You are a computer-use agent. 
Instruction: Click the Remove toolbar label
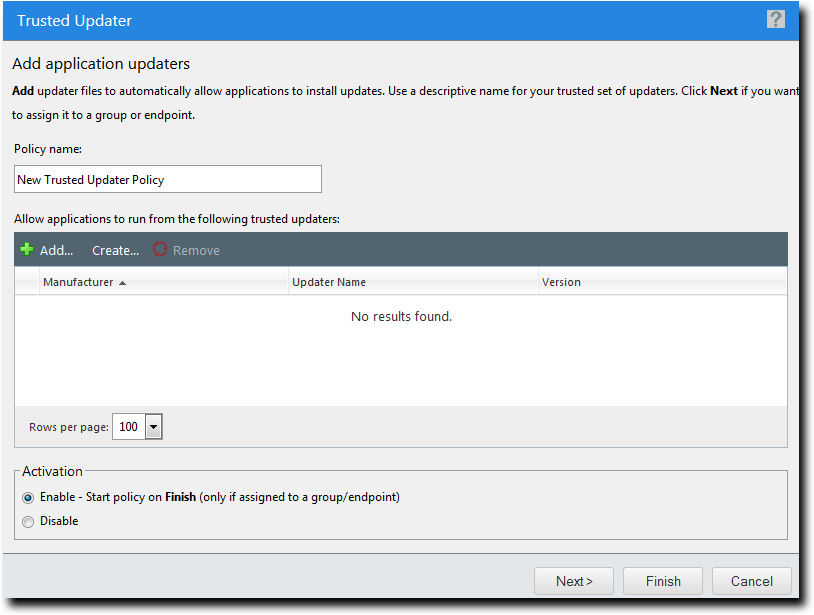pos(196,250)
